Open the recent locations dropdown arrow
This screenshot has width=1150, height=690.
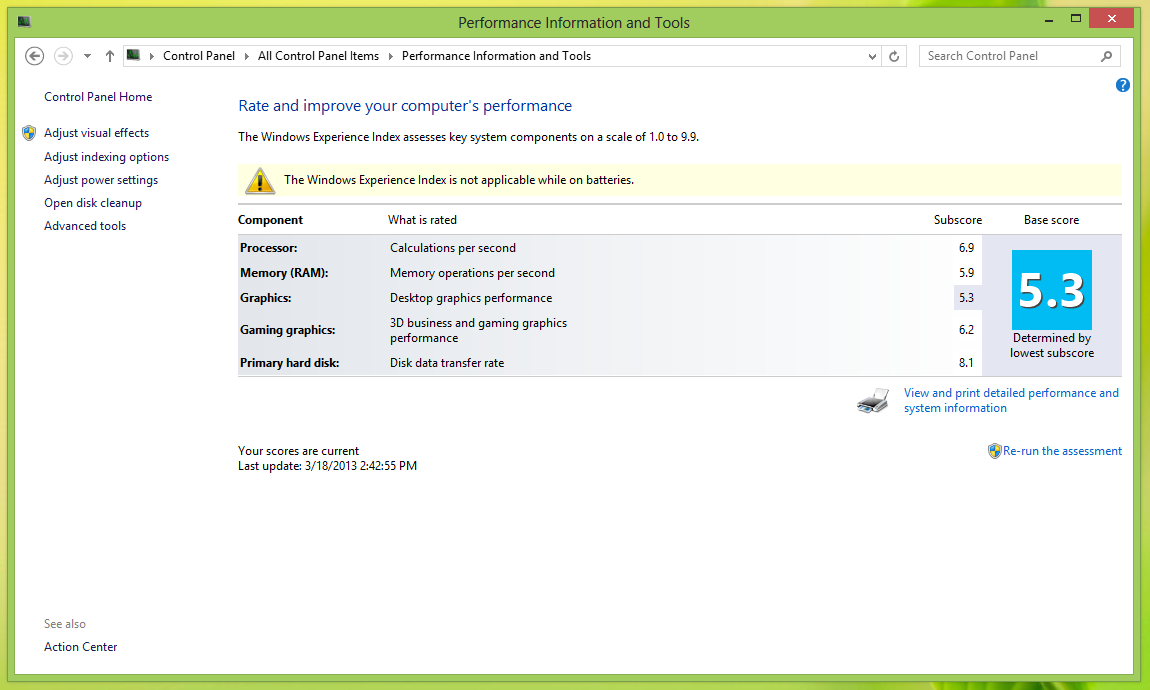(87, 56)
